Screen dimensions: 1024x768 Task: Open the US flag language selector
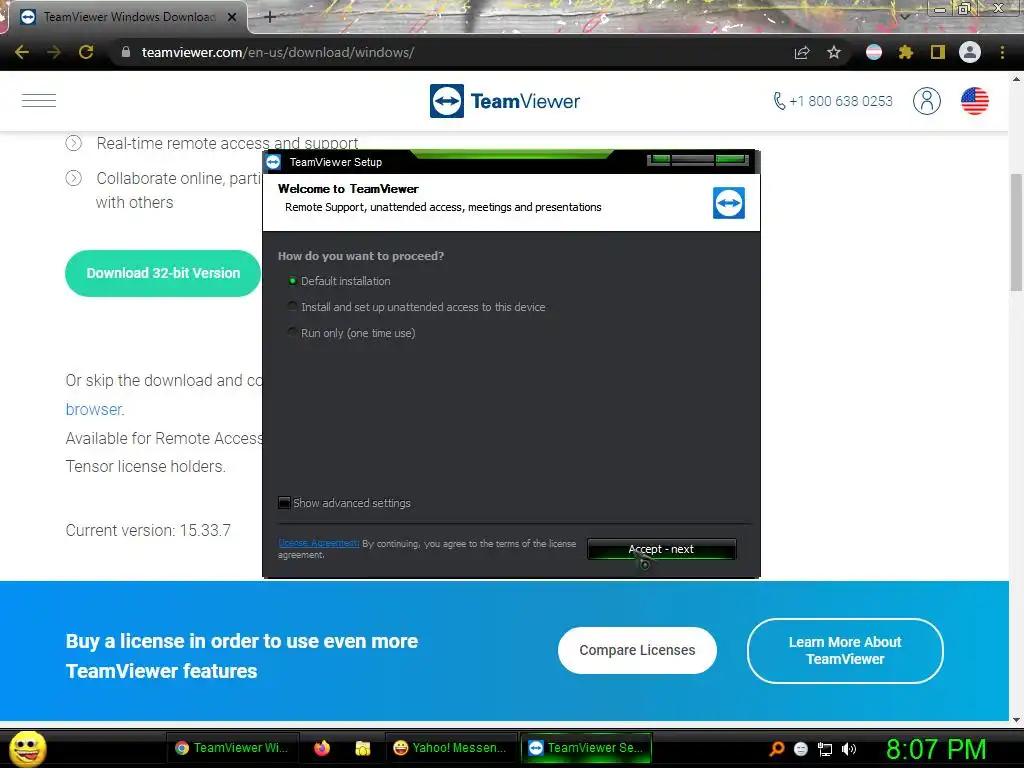974,101
